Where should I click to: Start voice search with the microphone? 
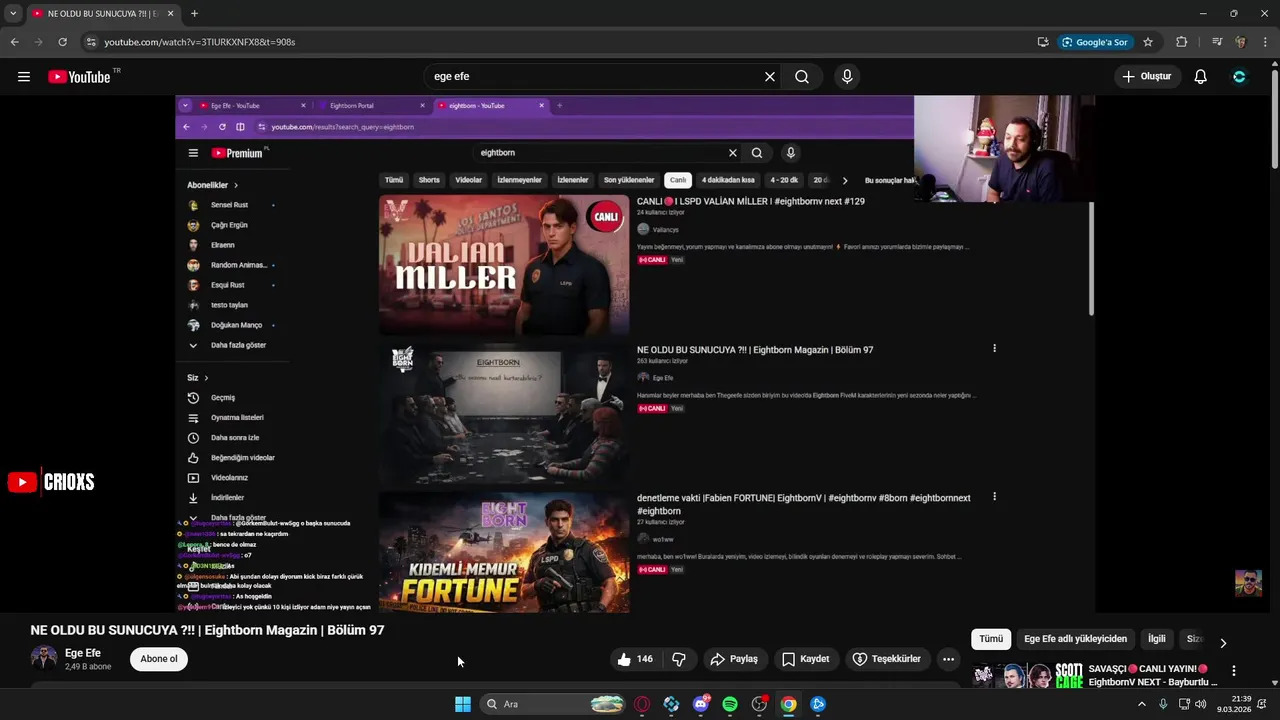[x=847, y=77]
